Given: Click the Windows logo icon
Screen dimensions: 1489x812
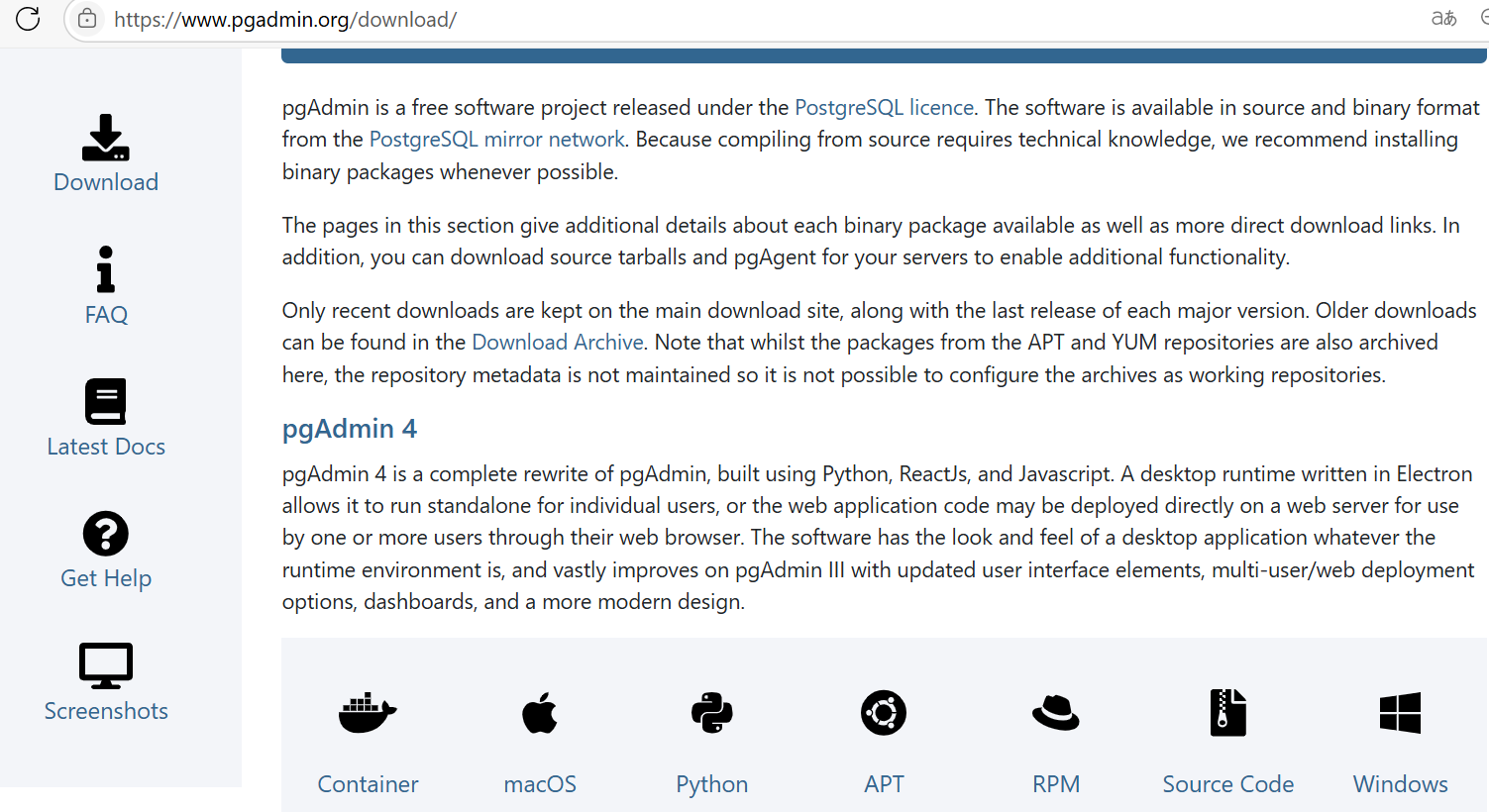Looking at the screenshot, I should point(1401,713).
